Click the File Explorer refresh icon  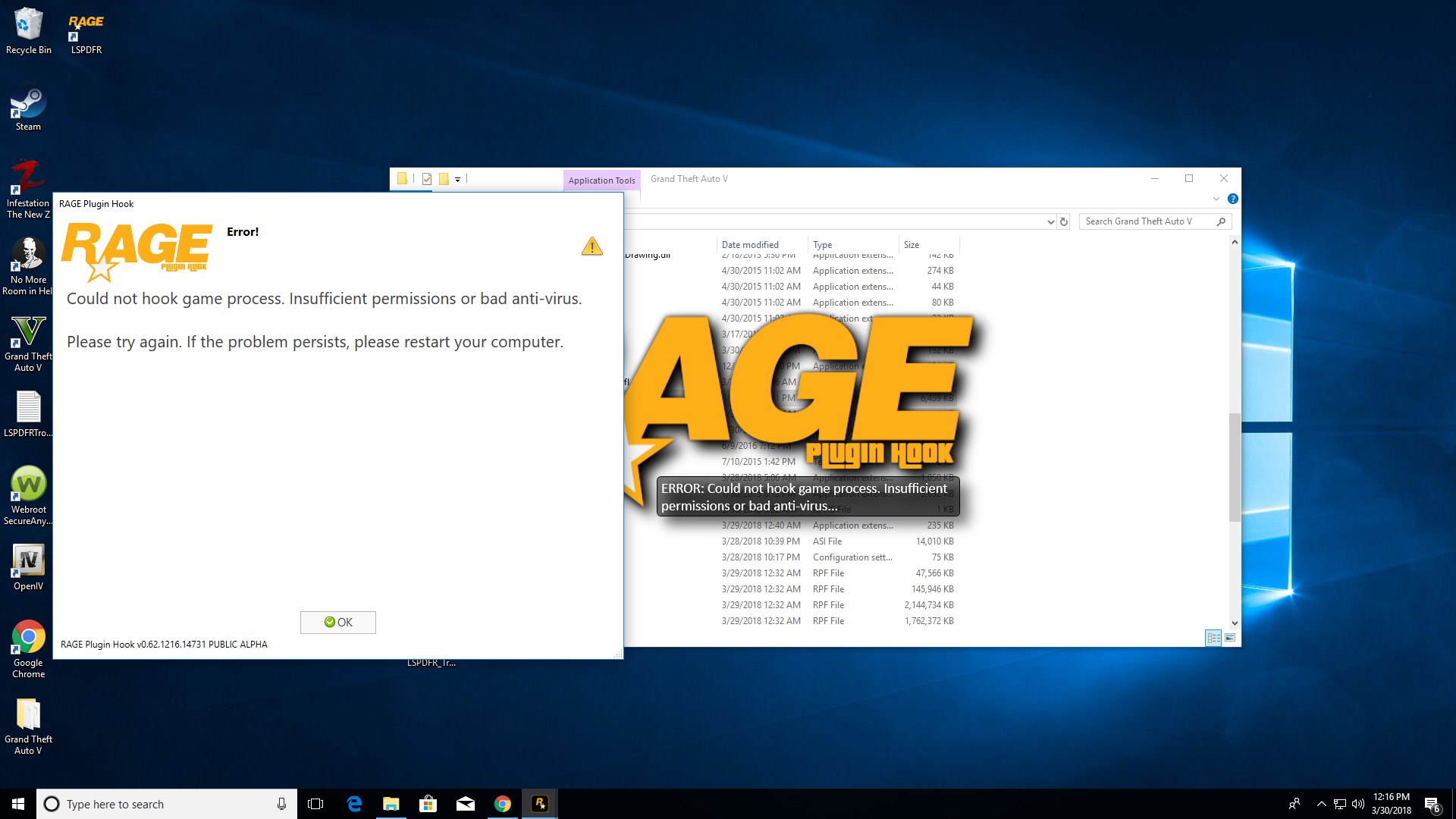coord(1064,221)
